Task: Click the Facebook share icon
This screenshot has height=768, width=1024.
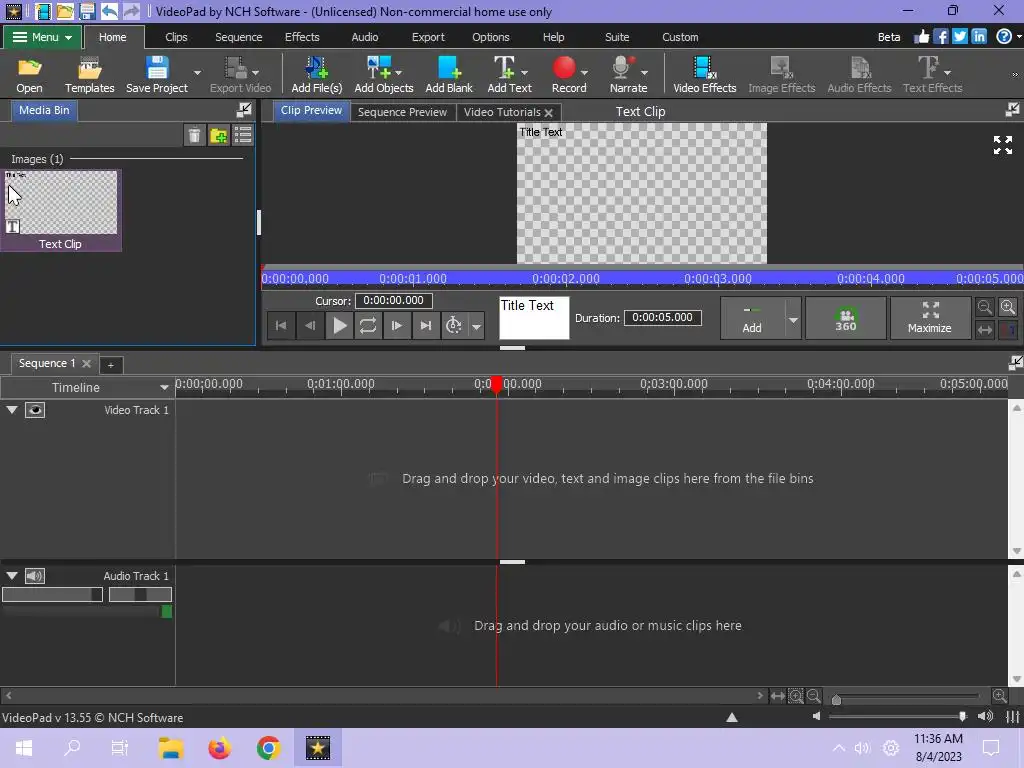Action: point(940,37)
